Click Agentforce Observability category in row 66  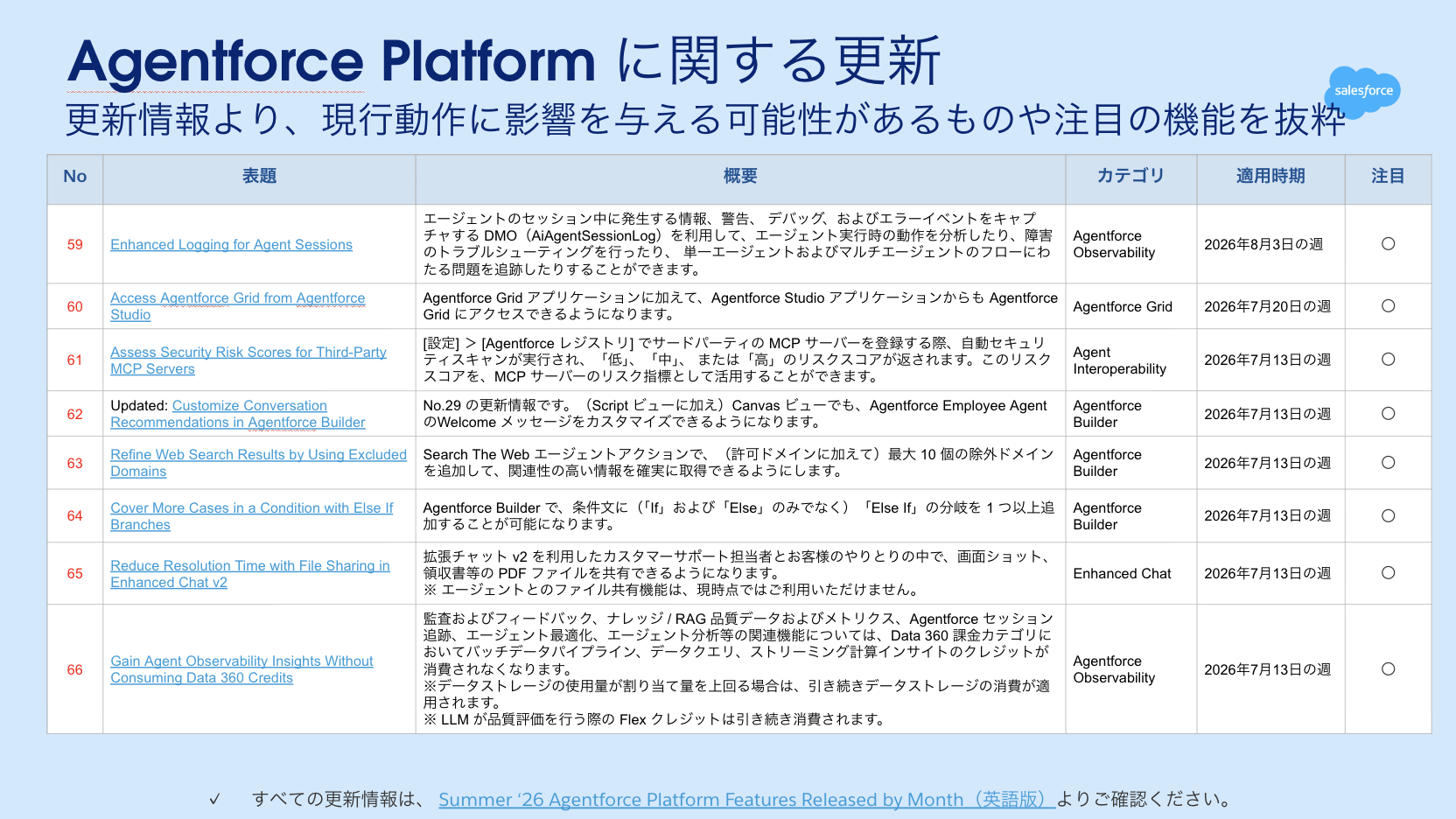(x=1114, y=669)
